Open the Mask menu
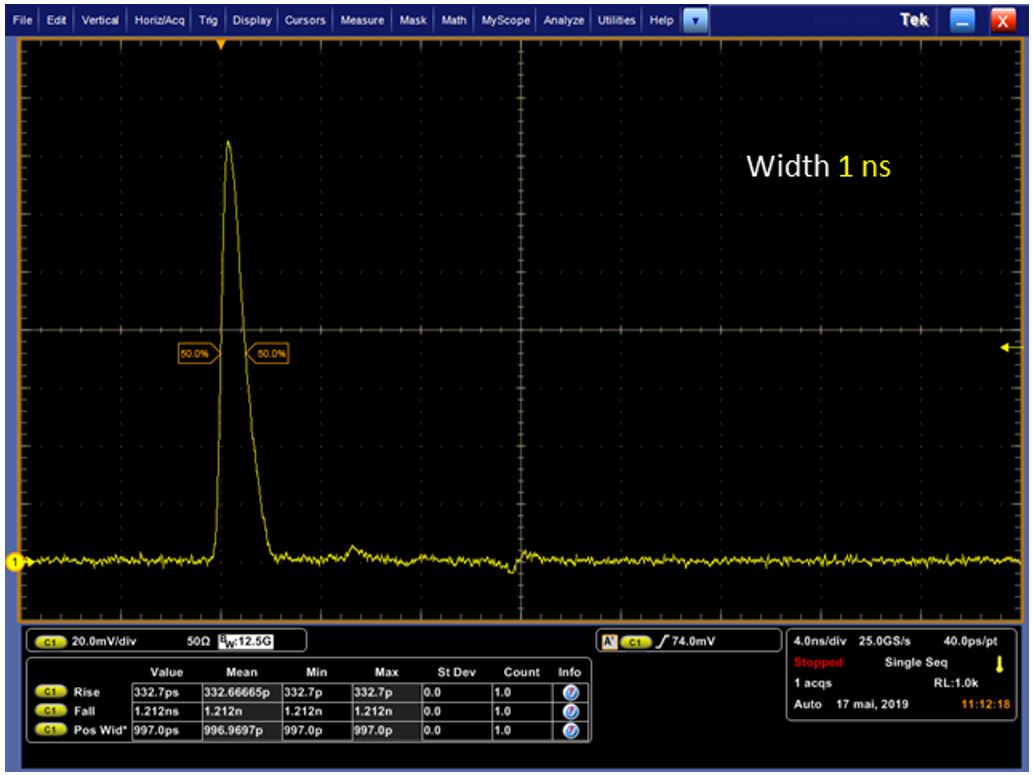This screenshot has height=775, width=1033. tap(413, 20)
